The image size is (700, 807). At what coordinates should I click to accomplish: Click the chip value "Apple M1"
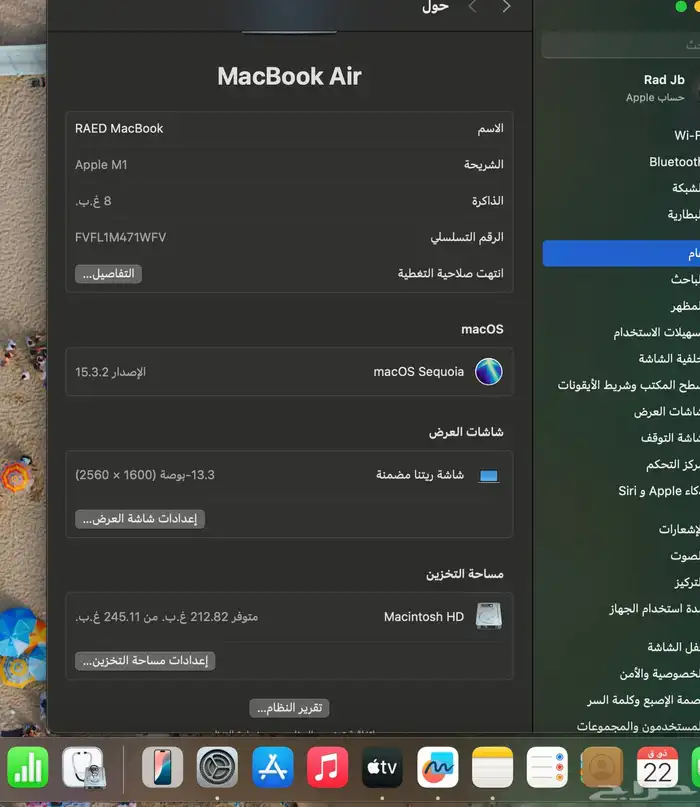tap(101, 165)
